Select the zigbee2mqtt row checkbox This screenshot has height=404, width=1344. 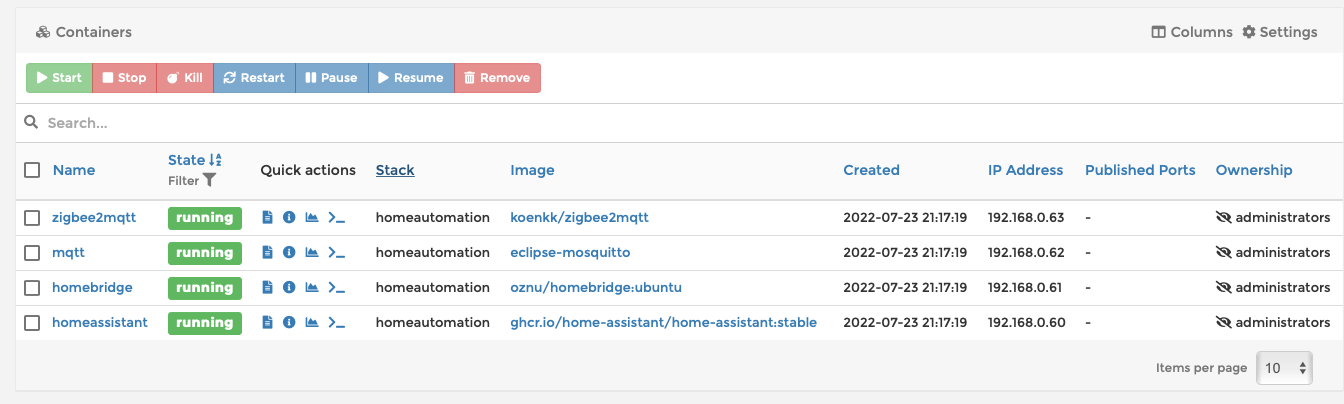32,218
